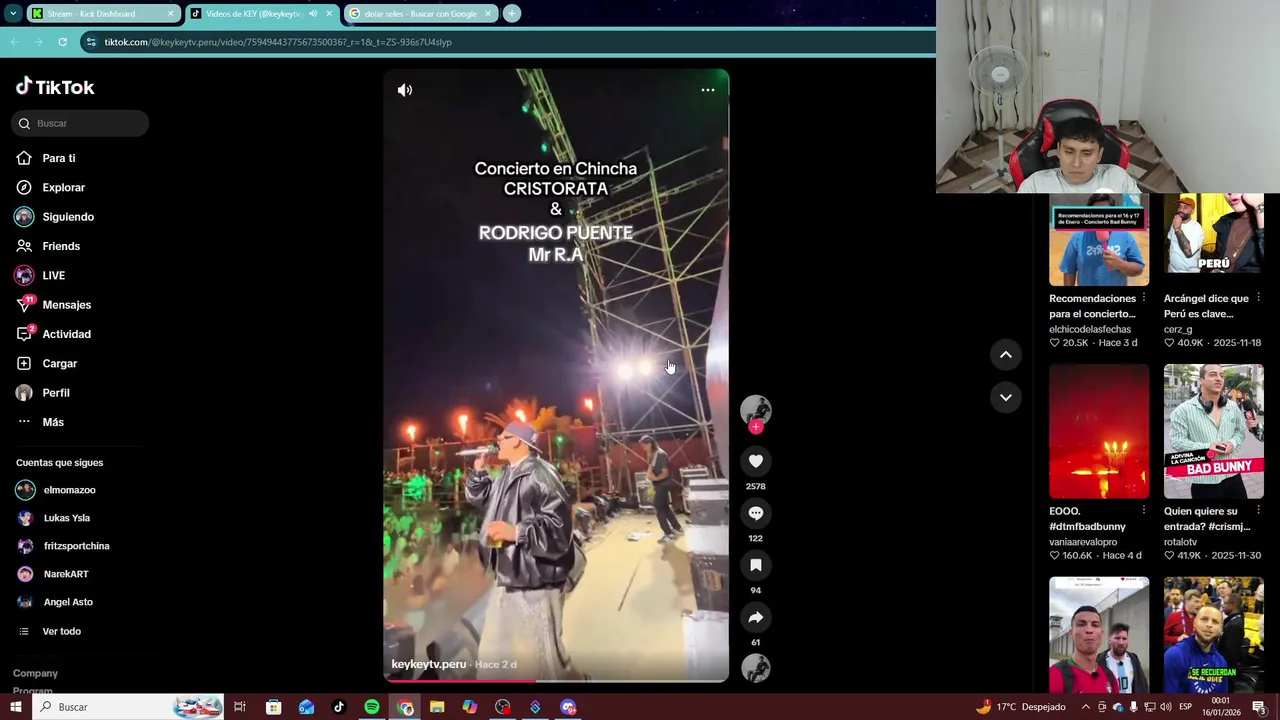Mute the TikTok tab via its speaker icon
This screenshot has height=720, width=1280.
coord(313,14)
